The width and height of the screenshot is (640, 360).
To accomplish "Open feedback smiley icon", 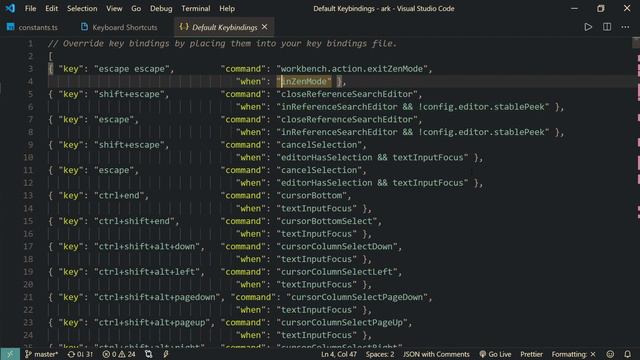I will (610, 354).
